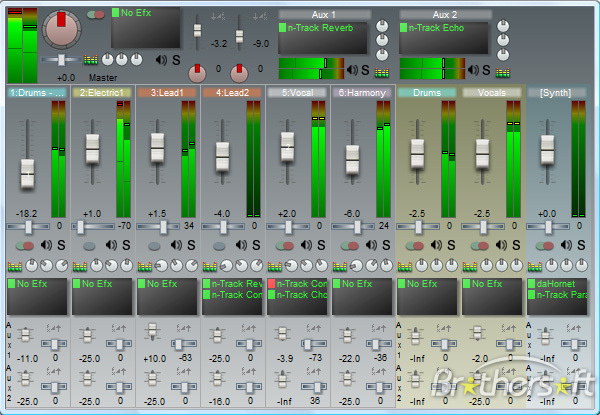Select the 3:Lead1 track name label
The height and width of the screenshot is (415, 600).
click(x=167, y=93)
